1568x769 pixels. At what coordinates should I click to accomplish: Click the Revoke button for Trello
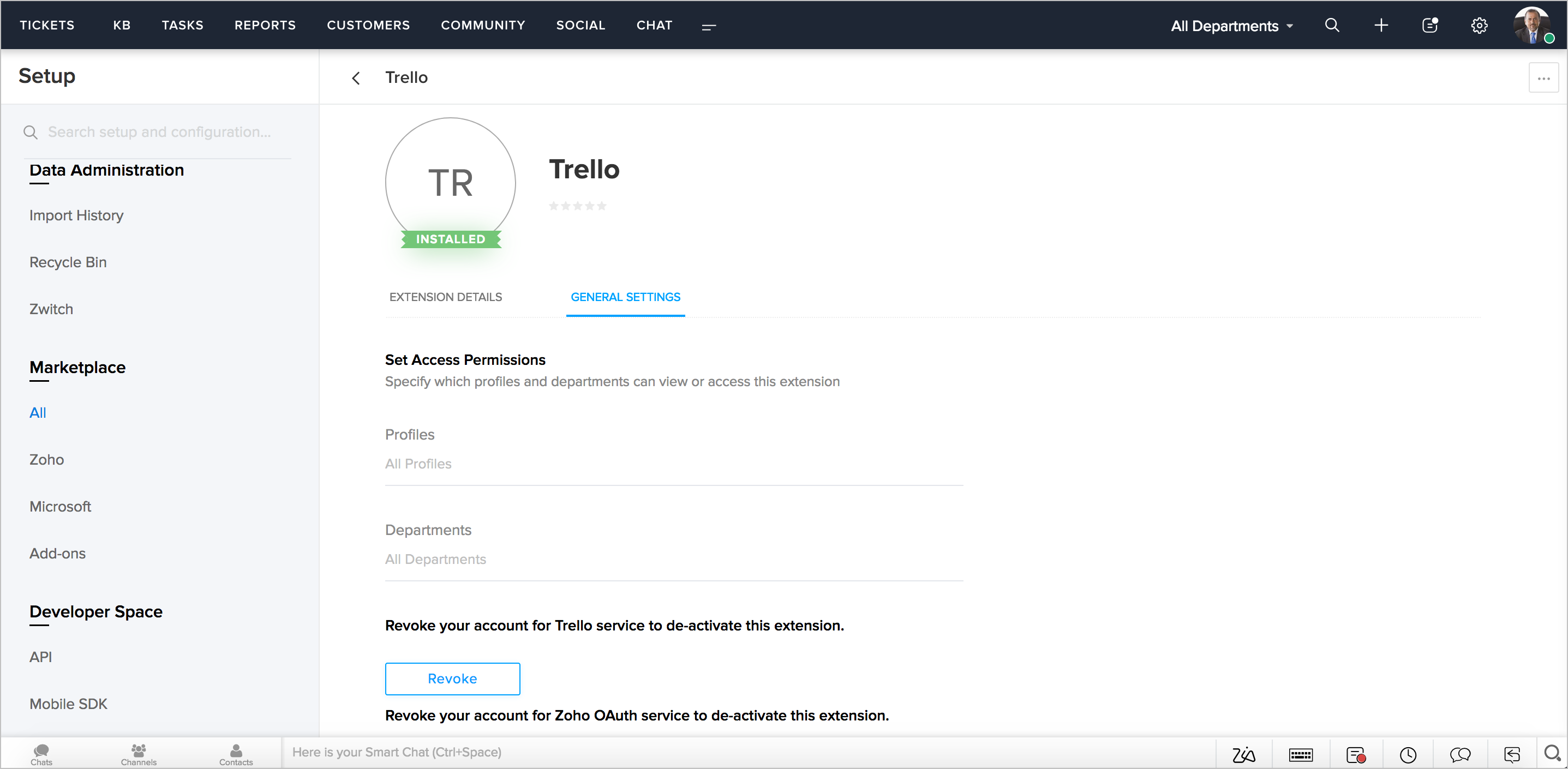coord(452,678)
